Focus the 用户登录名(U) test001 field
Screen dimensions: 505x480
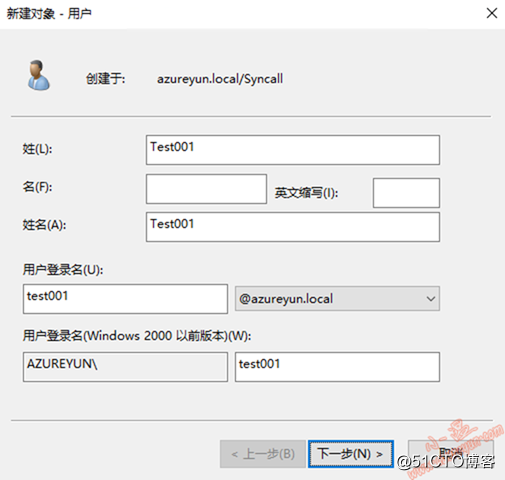[125, 299]
